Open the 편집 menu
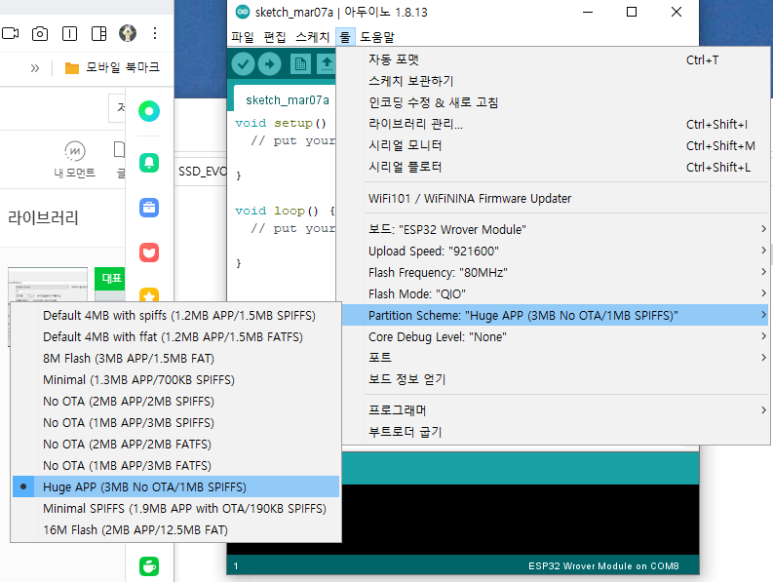The image size is (773, 582). click(x=275, y=37)
